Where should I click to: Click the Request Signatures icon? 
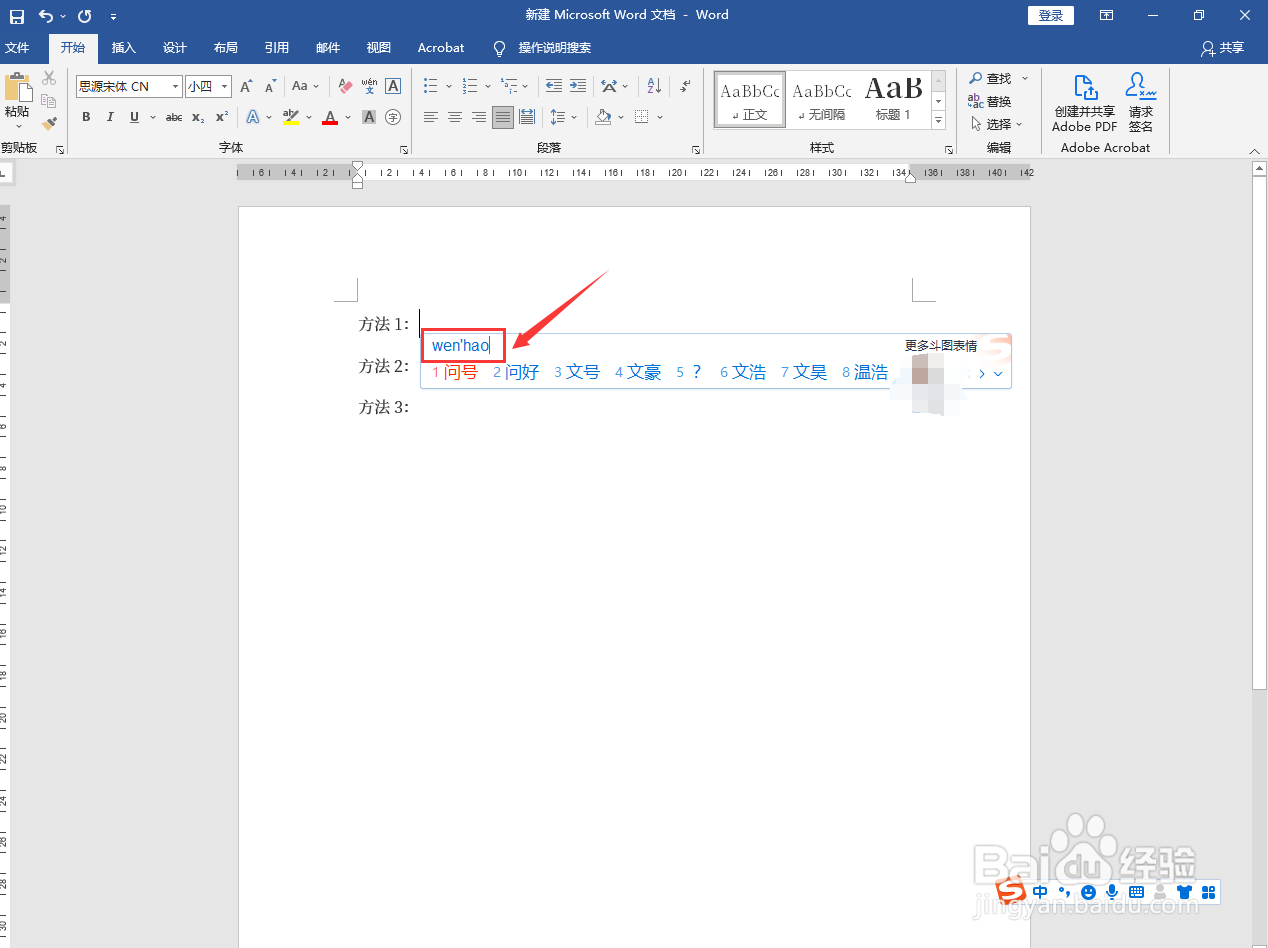pyautogui.click(x=1141, y=102)
